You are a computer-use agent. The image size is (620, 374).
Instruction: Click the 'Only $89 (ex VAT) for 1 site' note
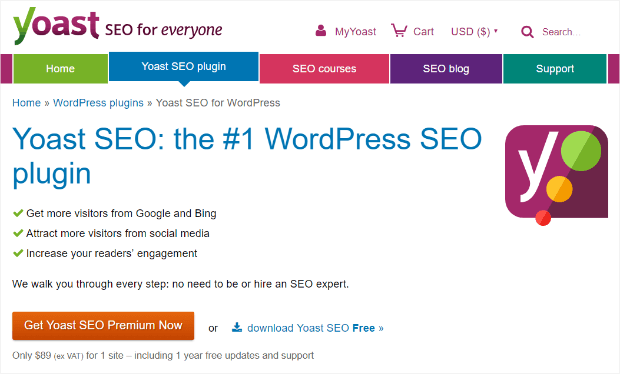pos(163,355)
